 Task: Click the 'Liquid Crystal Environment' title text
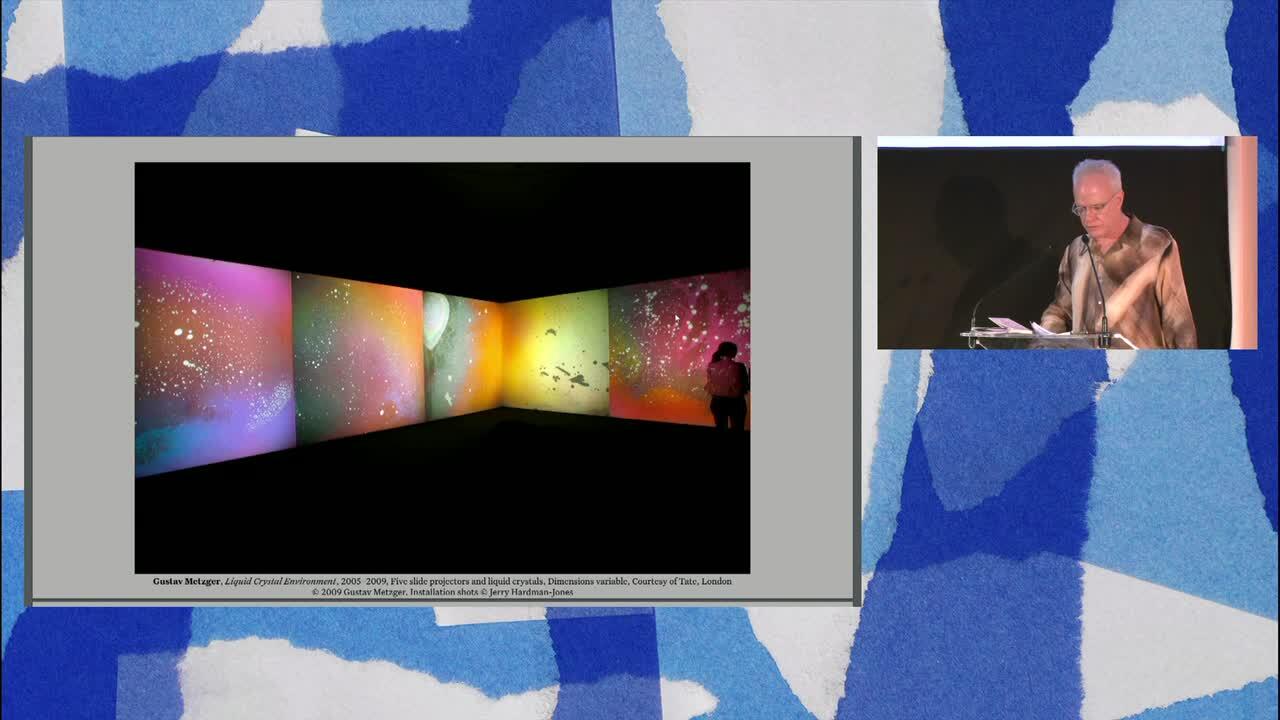click(x=280, y=581)
